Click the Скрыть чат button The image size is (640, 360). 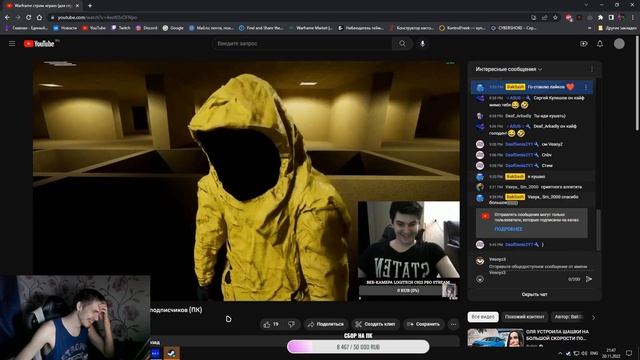pyautogui.click(x=534, y=294)
